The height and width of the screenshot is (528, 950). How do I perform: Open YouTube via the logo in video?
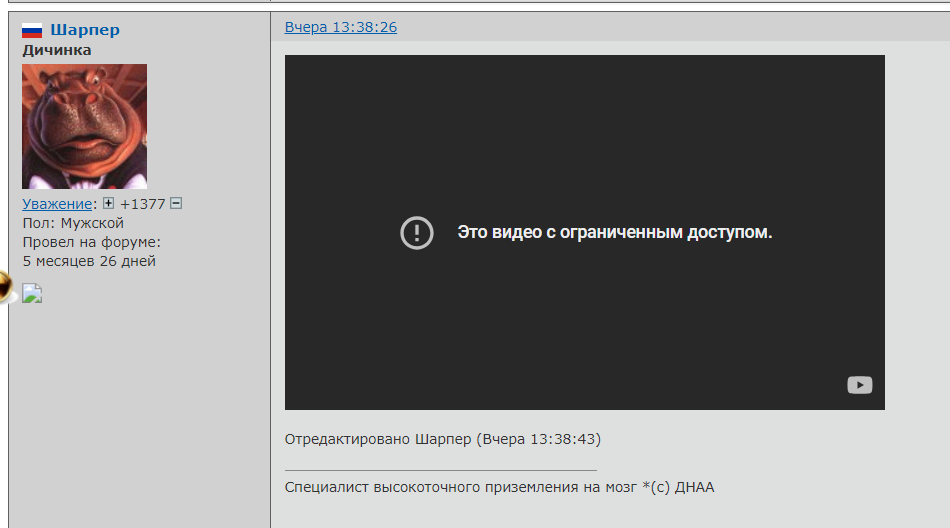click(860, 385)
